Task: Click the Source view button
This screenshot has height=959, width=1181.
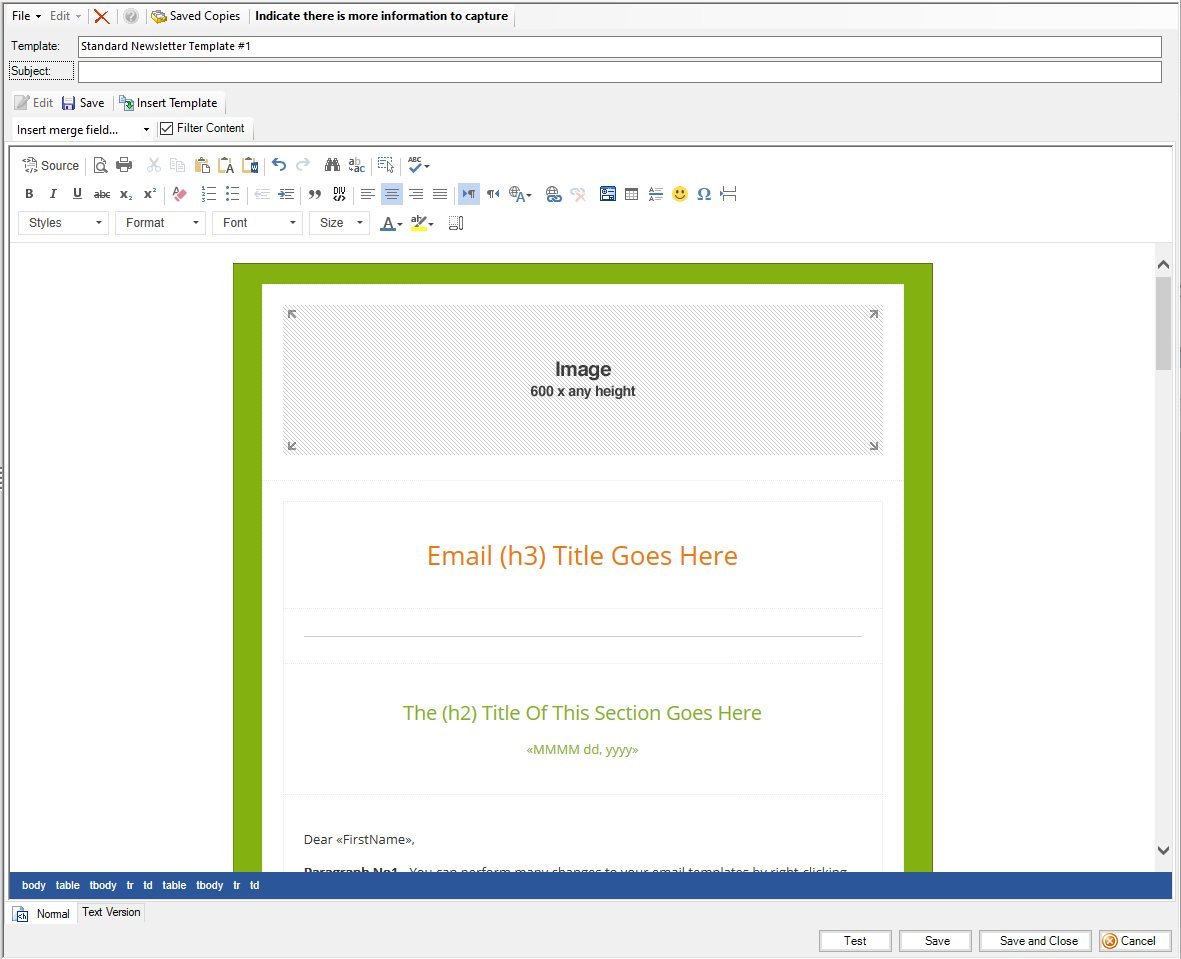Action: (x=51, y=166)
